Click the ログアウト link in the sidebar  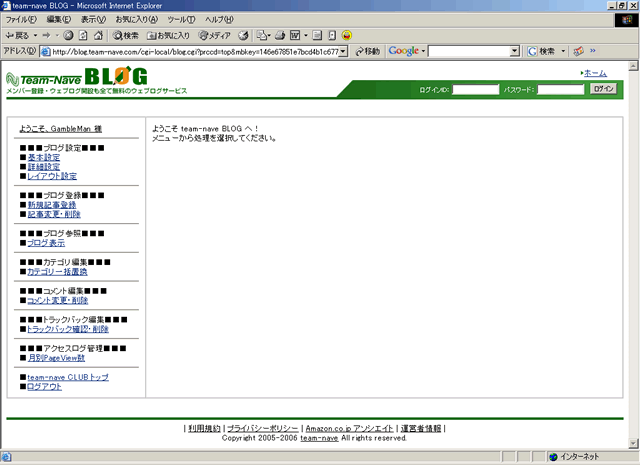[44, 386]
